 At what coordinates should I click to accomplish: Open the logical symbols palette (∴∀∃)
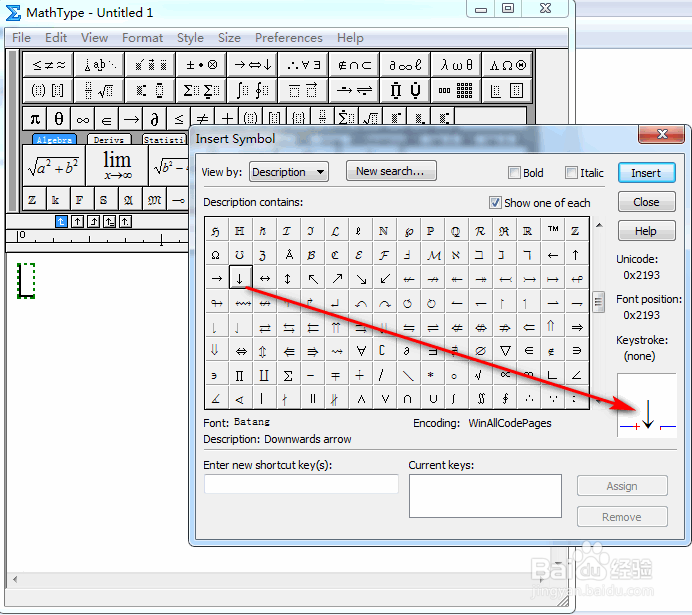tap(303, 65)
